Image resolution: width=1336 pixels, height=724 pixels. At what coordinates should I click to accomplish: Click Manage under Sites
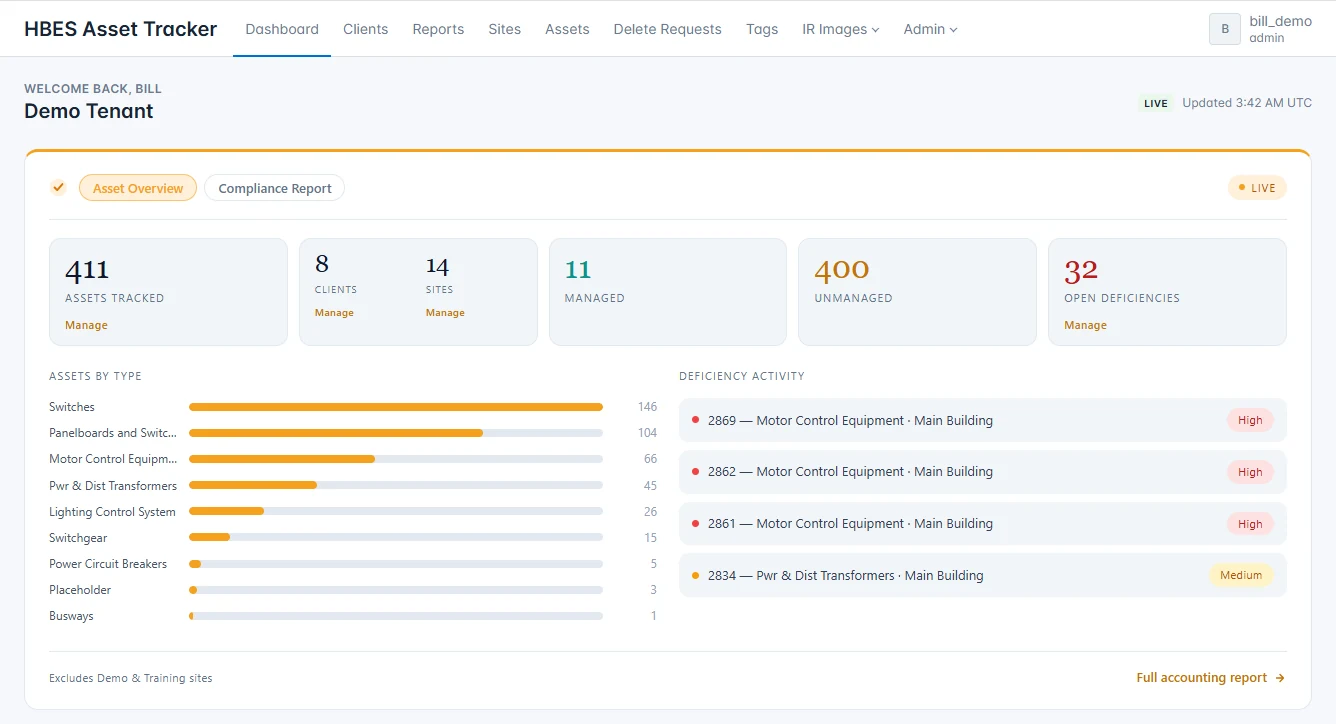[445, 313]
